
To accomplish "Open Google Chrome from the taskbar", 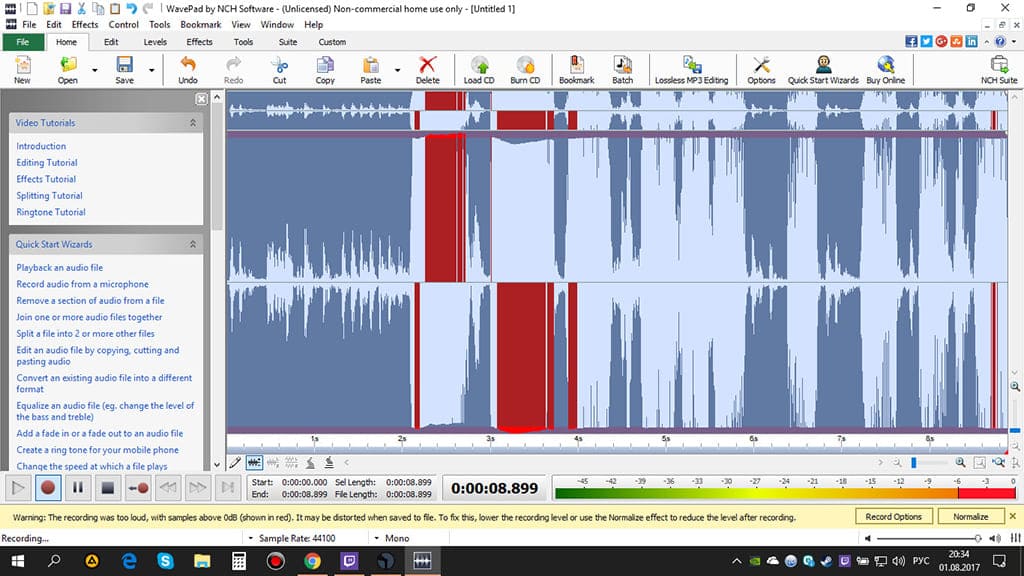I will pyautogui.click(x=312, y=561).
